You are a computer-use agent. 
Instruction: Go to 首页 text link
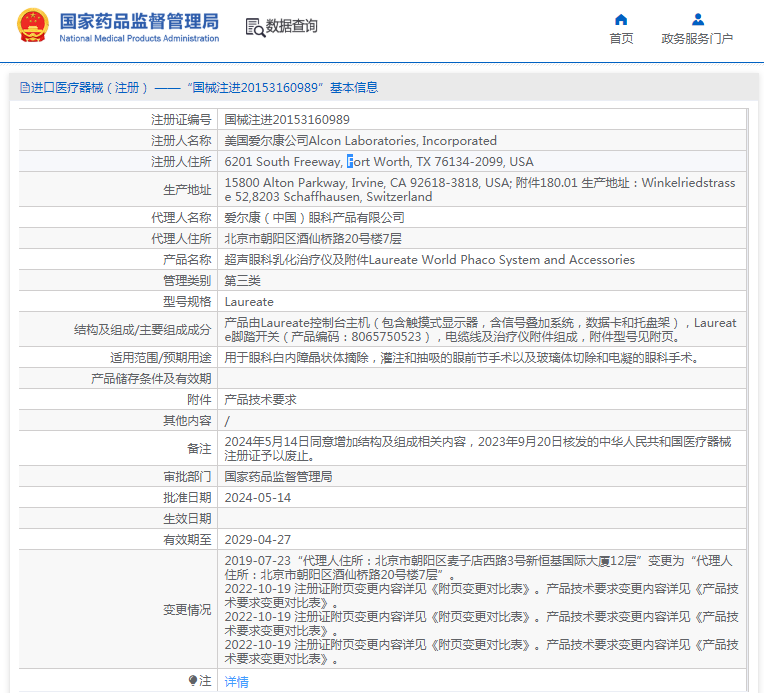621,38
